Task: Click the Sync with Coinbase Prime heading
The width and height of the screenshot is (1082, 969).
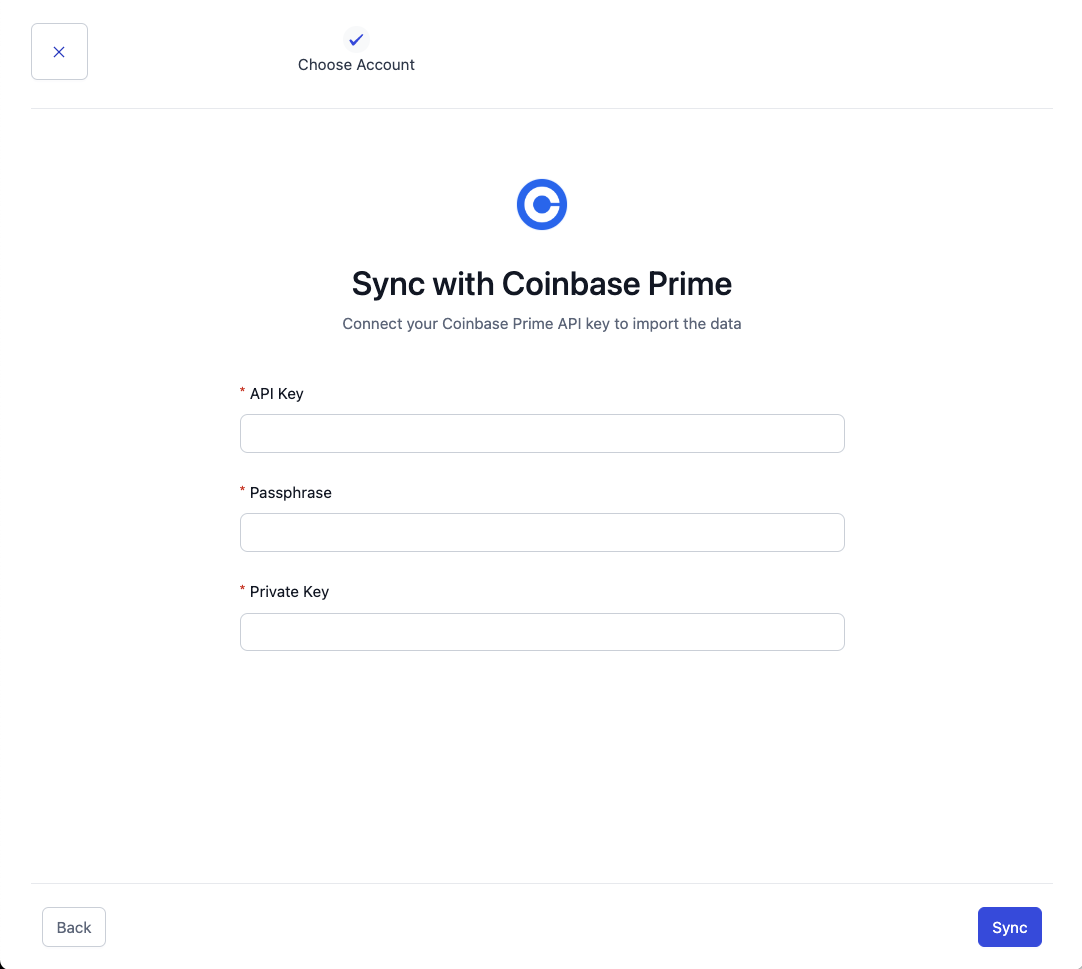Action: [x=542, y=284]
